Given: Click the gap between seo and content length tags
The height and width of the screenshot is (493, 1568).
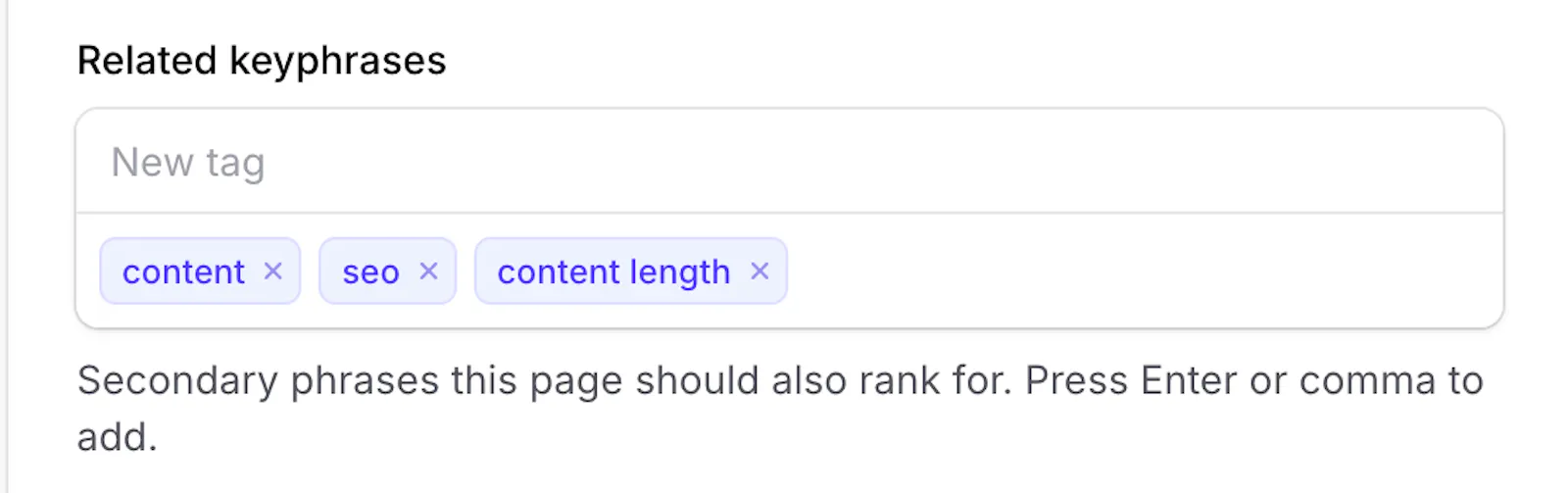Looking at the screenshot, I should coord(465,271).
